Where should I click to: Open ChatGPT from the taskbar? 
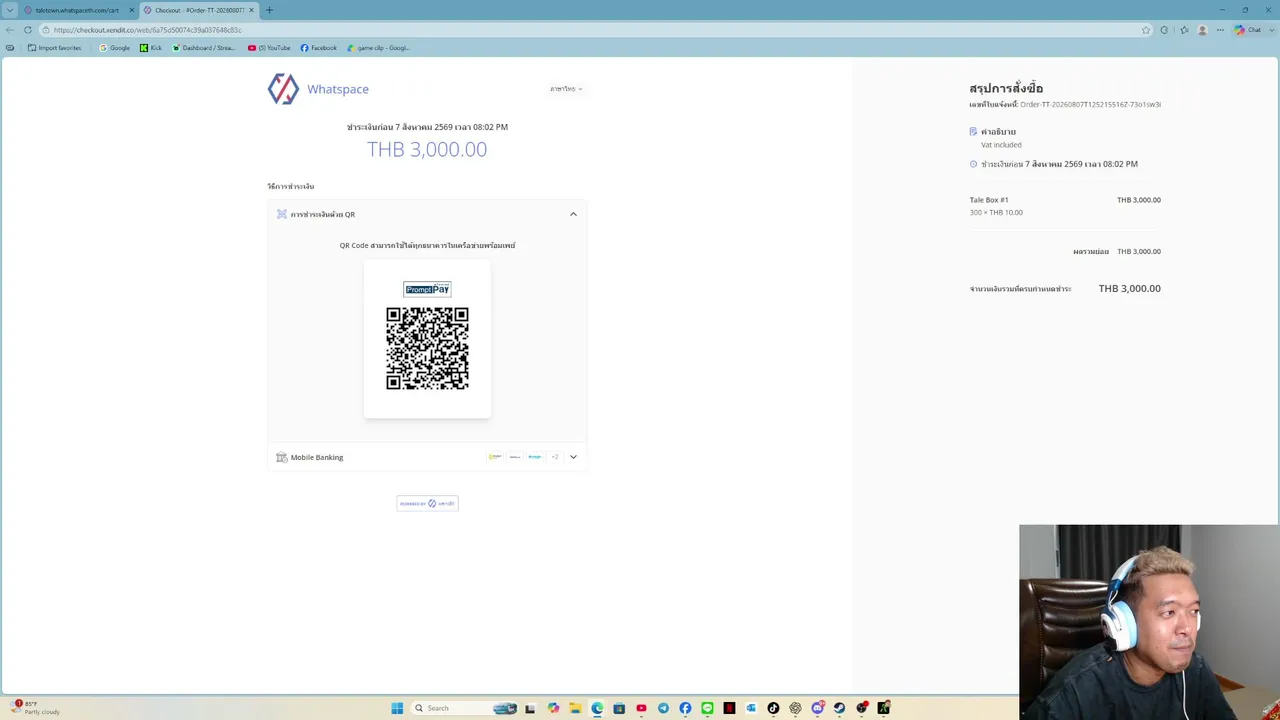point(795,708)
